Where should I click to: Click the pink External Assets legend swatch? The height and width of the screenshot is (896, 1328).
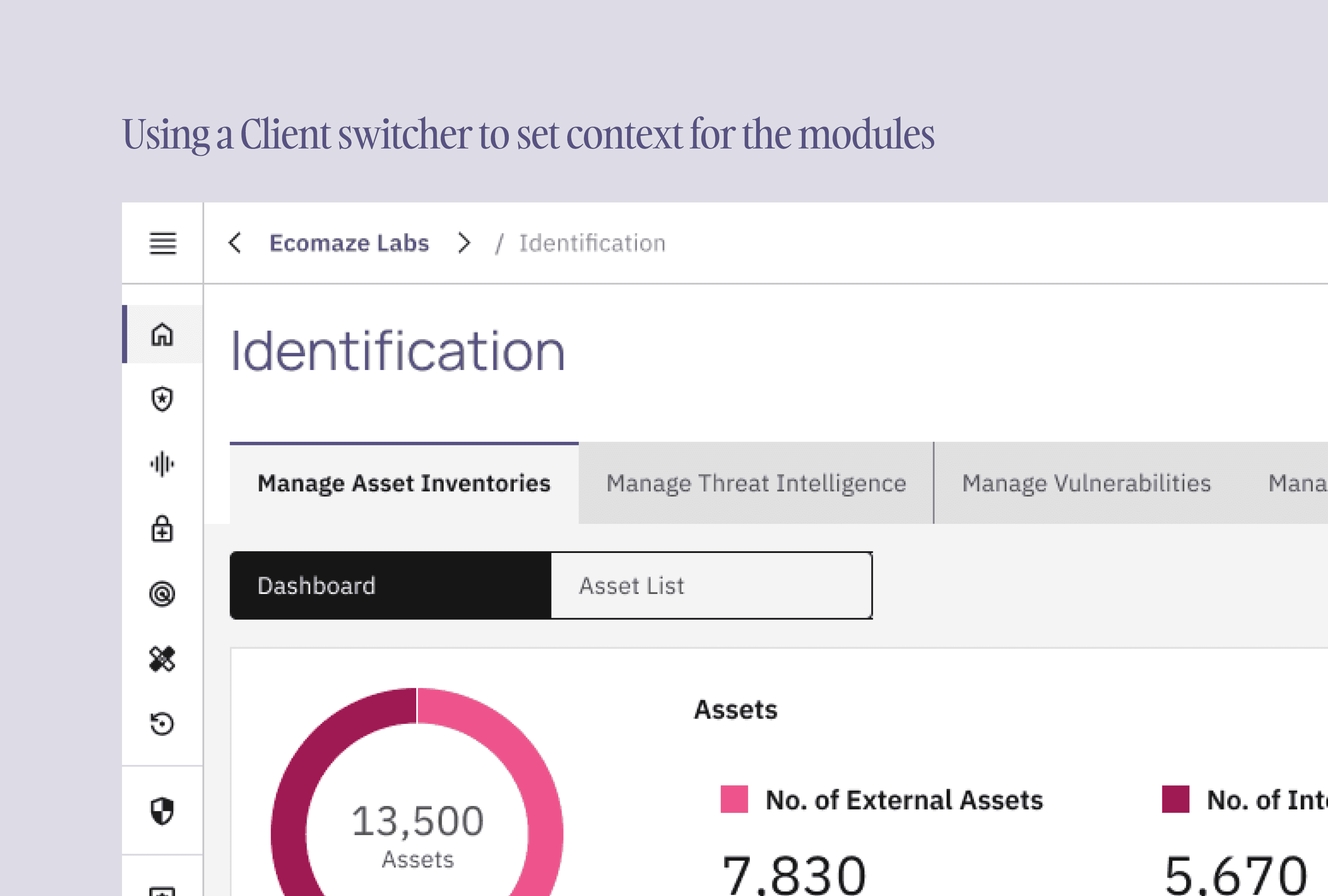pyautogui.click(x=734, y=799)
